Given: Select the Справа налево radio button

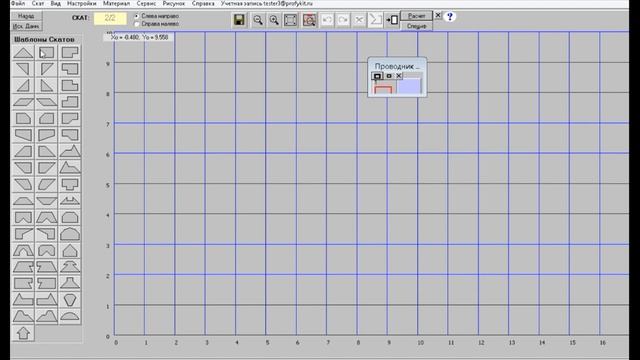Looking at the screenshot, I should [x=137, y=24].
